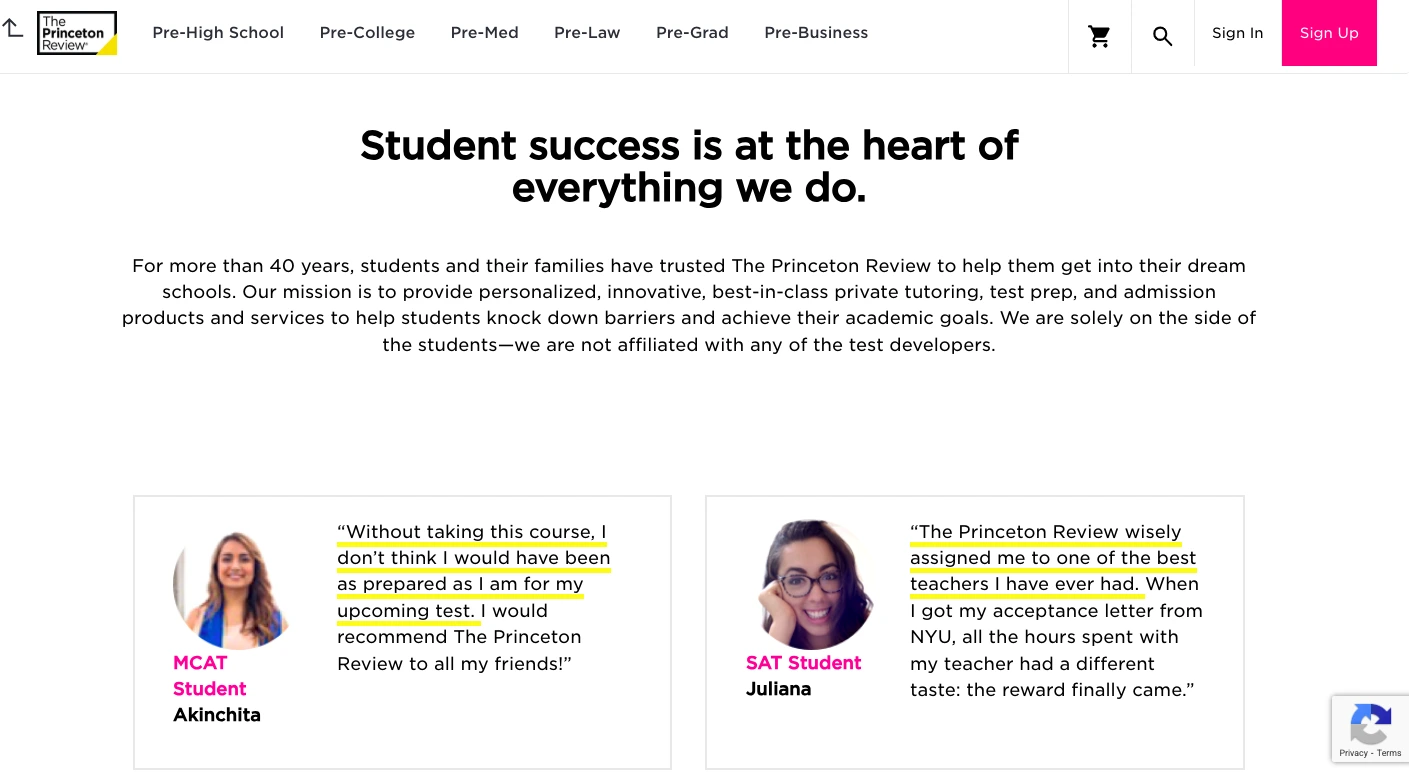Open the Pre-College menu
Screen dimensions: 1409x777
pyautogui.click(x=367, y=33)
